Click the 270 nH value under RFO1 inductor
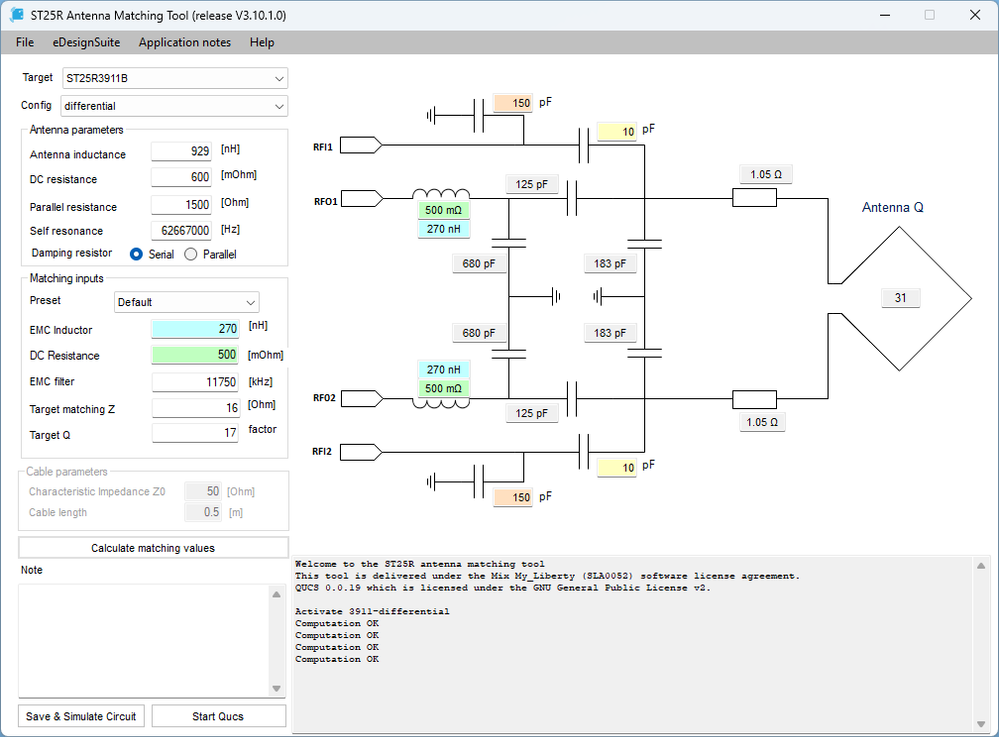The height and width of the screenshot is (737, 999). tap(443, 229)
